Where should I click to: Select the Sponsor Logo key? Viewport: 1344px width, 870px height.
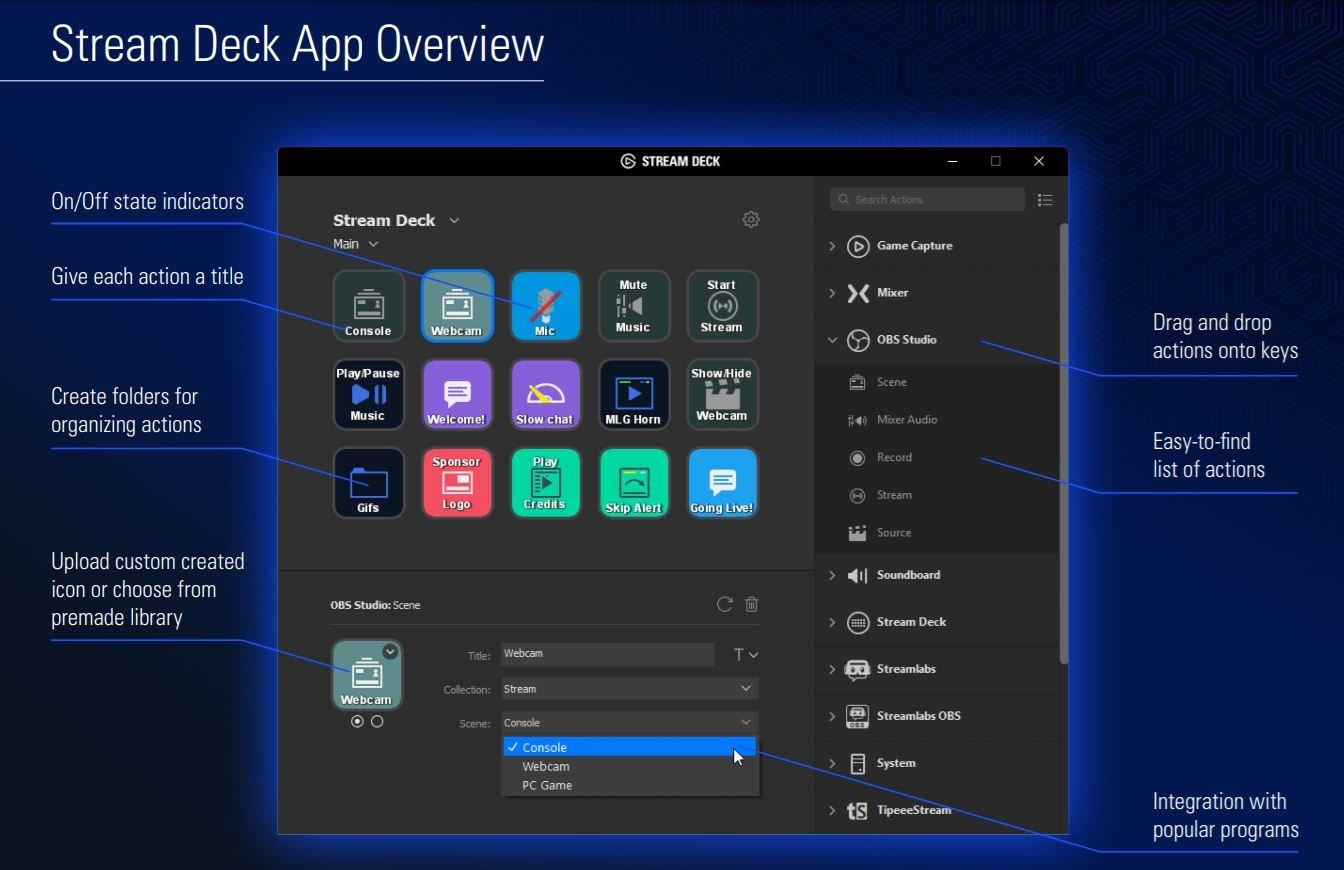[457, 482]
